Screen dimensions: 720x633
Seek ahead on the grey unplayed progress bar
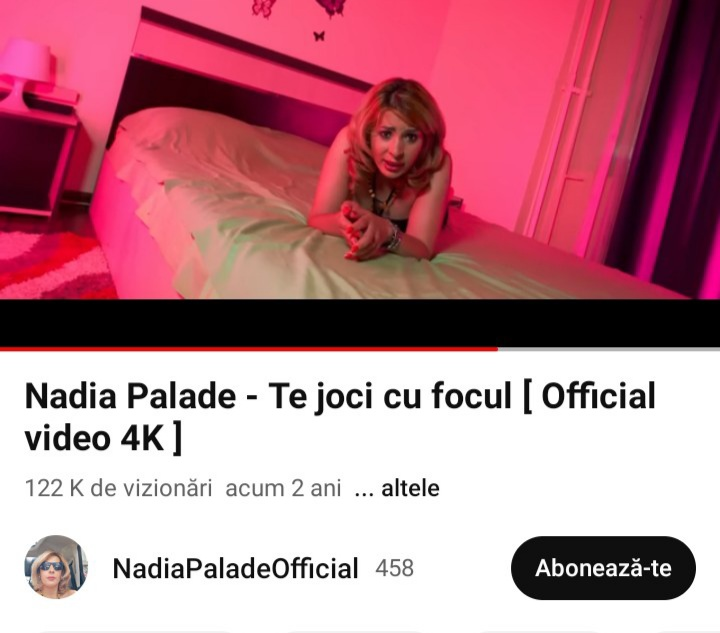point(608,349)
